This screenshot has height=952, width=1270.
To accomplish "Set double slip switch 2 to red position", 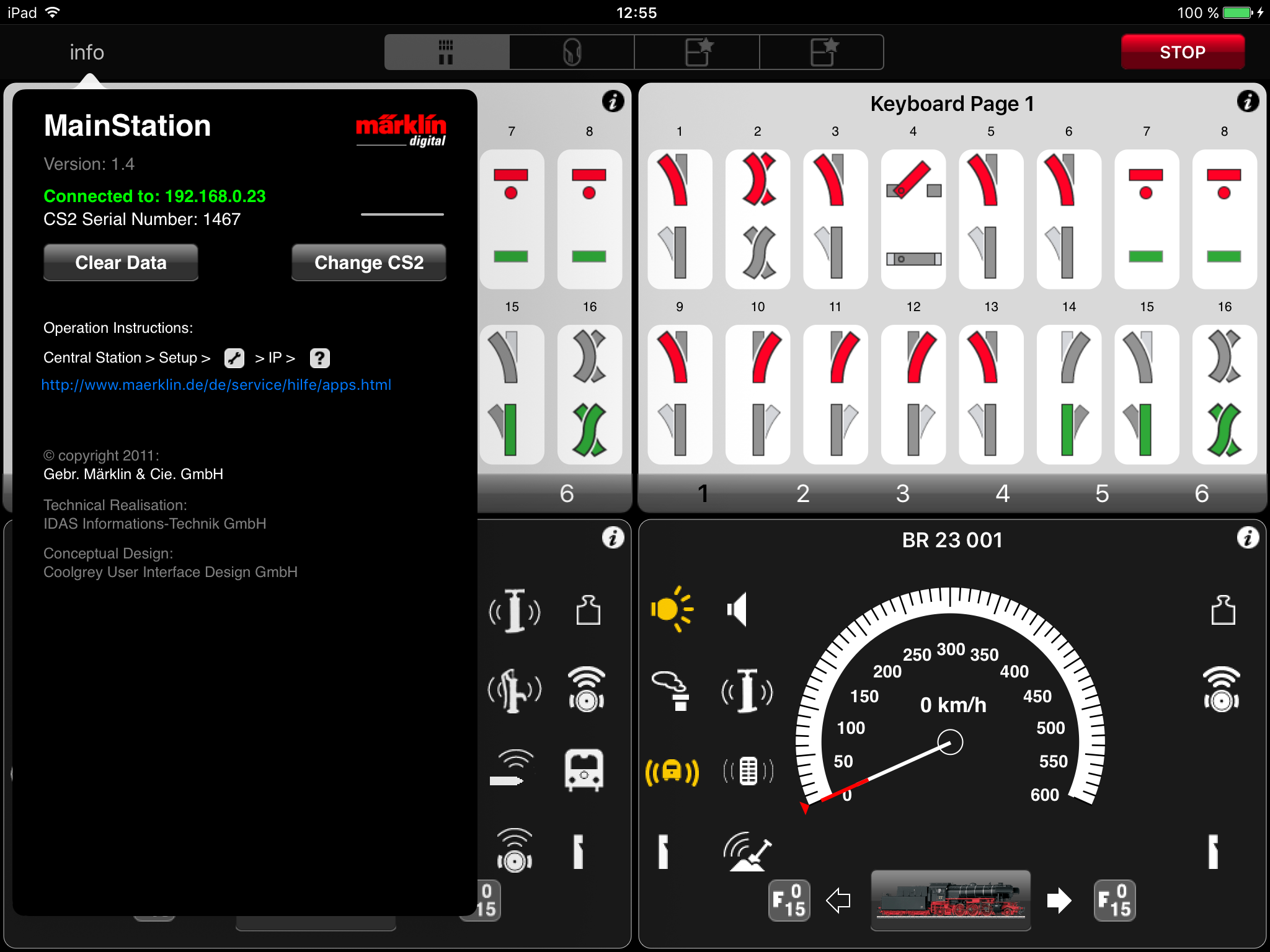I will coord(758,180).
